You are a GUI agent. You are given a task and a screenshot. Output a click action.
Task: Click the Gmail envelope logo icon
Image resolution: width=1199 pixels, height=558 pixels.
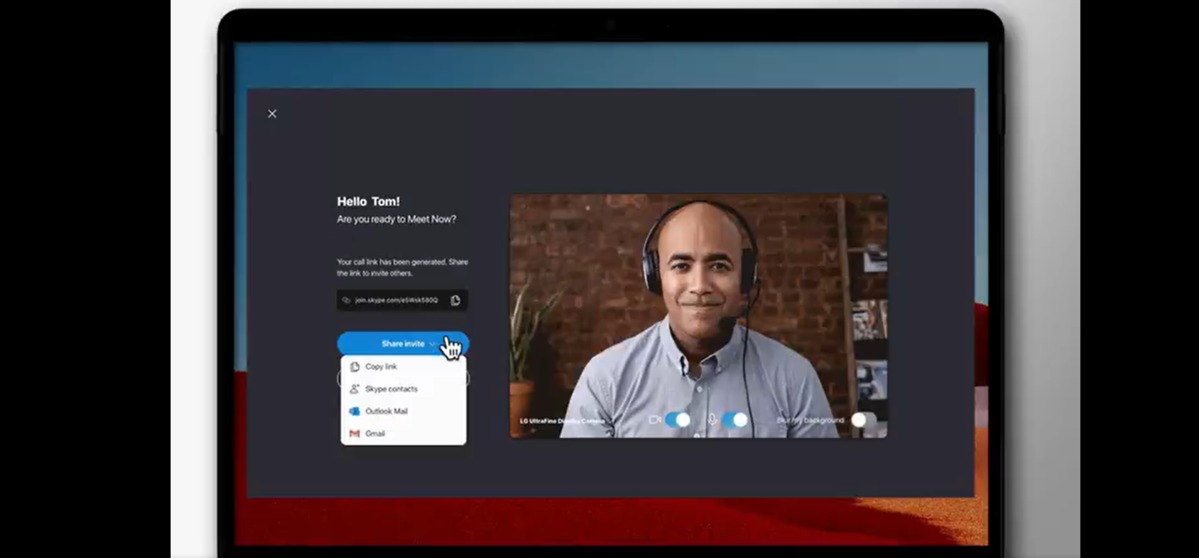(x=355, y=434)
